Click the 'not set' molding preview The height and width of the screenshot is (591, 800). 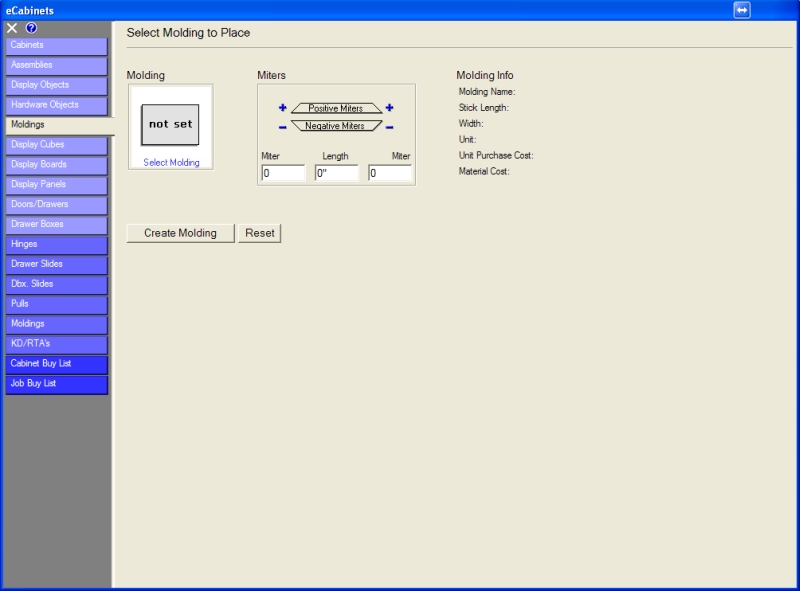pyautogui.click(x=170, y=125)
